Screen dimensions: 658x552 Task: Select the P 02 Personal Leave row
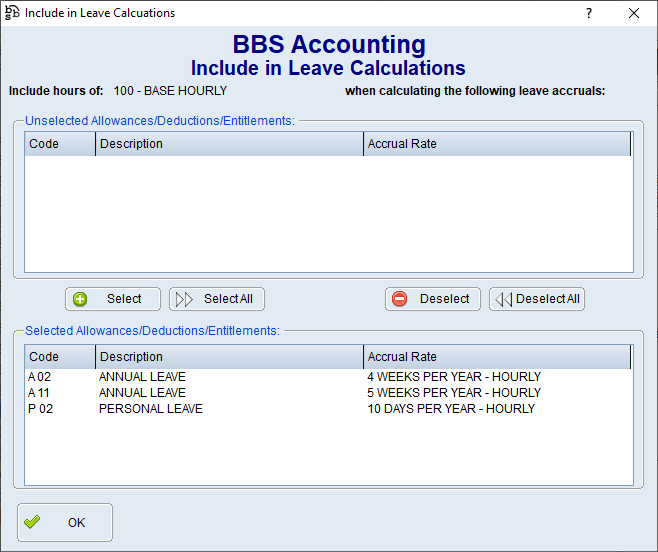tap(150, 409)
